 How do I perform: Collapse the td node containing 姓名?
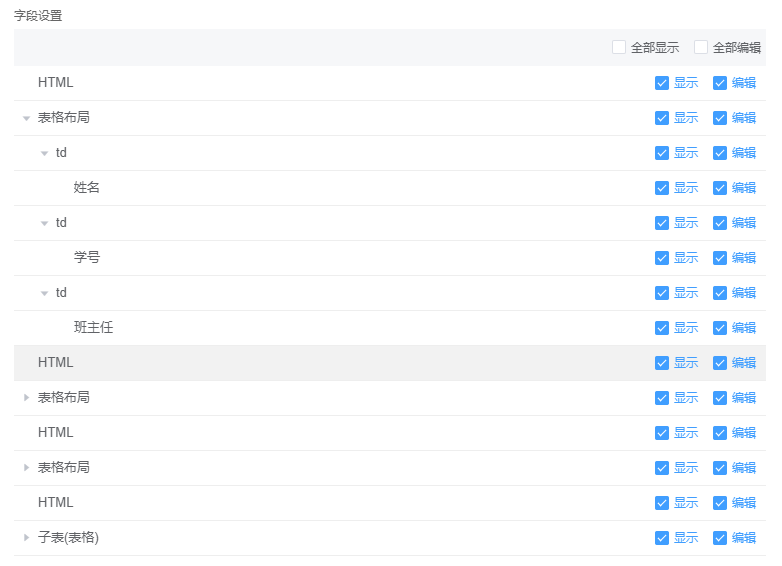click(44, 153)
